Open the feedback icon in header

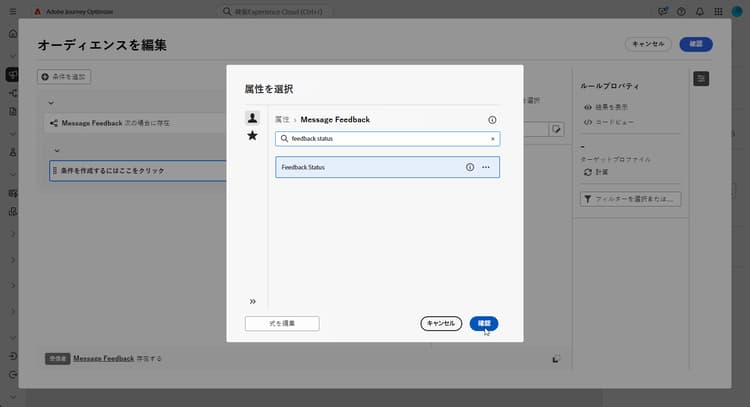[x=662, y=11]
